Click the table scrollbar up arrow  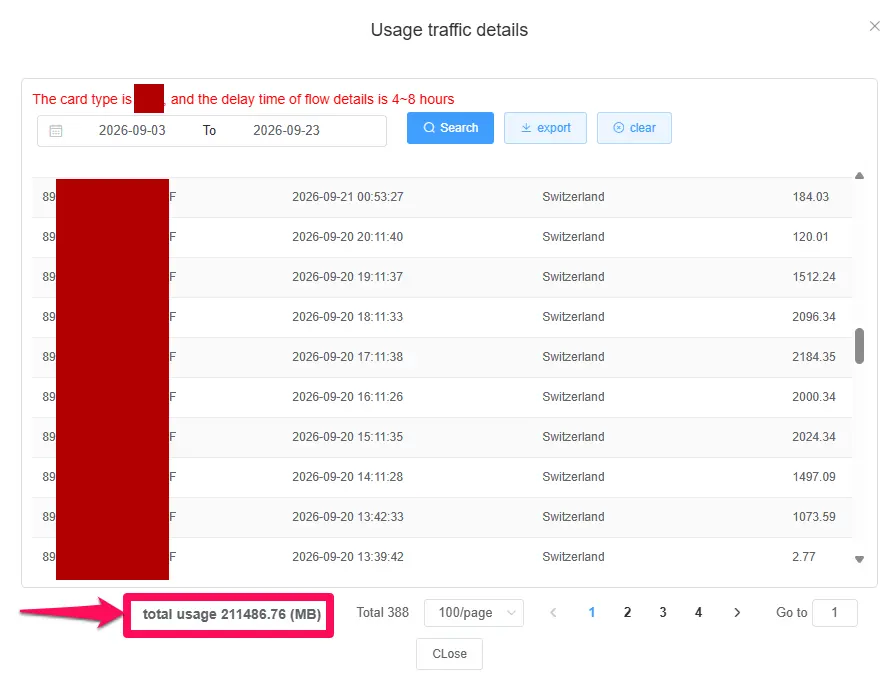[859, 176]
